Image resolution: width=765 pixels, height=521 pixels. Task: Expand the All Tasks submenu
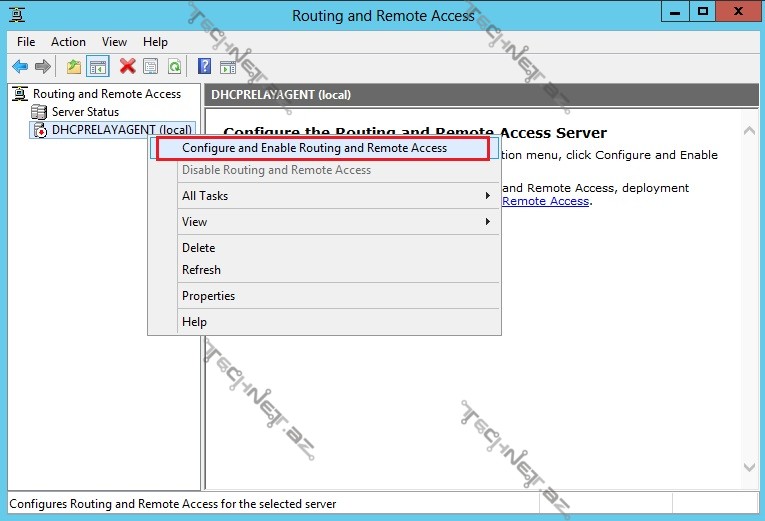[324, 196]
